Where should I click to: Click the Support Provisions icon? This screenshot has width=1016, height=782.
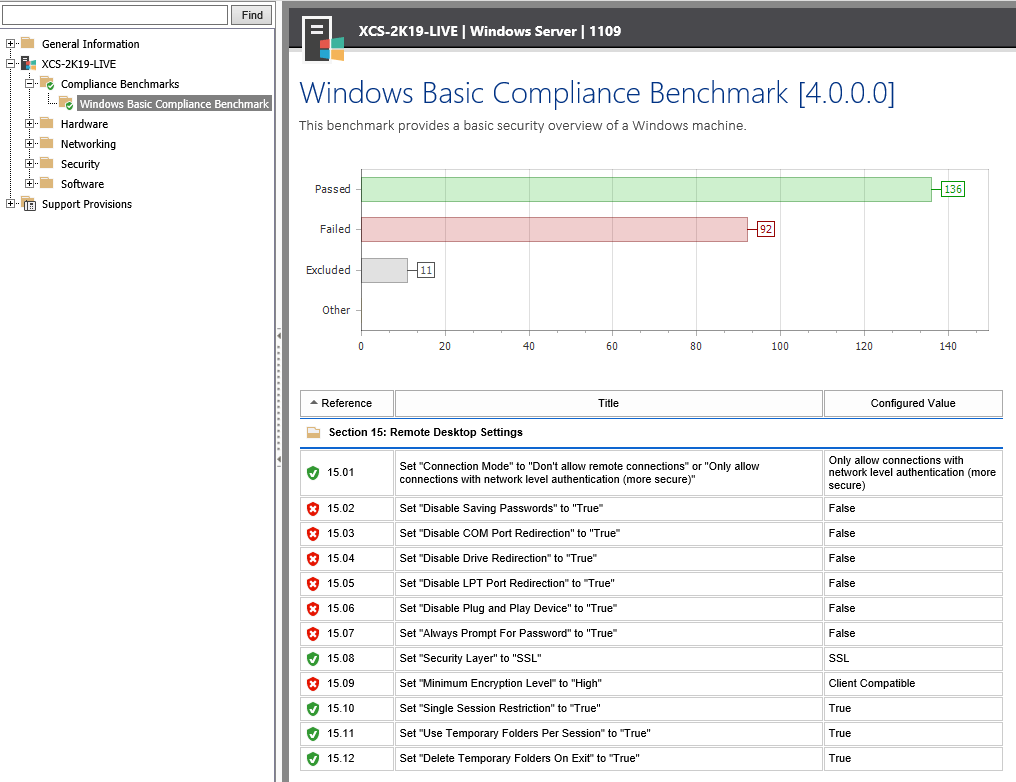pos(27,204)
